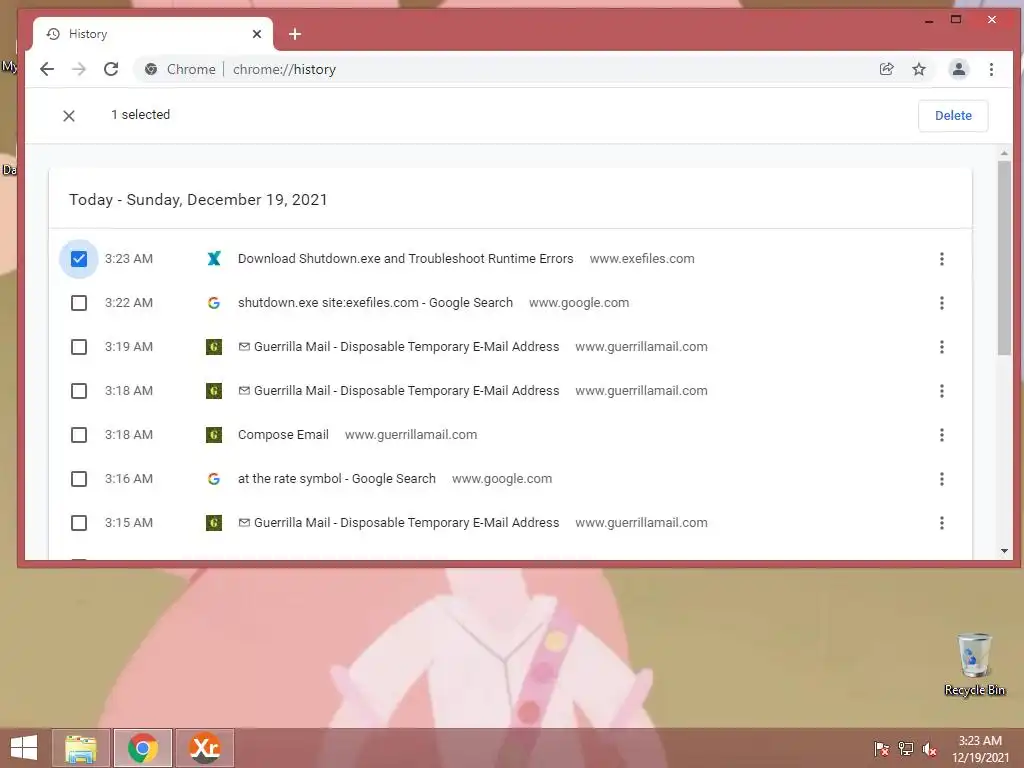
Task: Delete the selected history entry
Action: point(953,116)
